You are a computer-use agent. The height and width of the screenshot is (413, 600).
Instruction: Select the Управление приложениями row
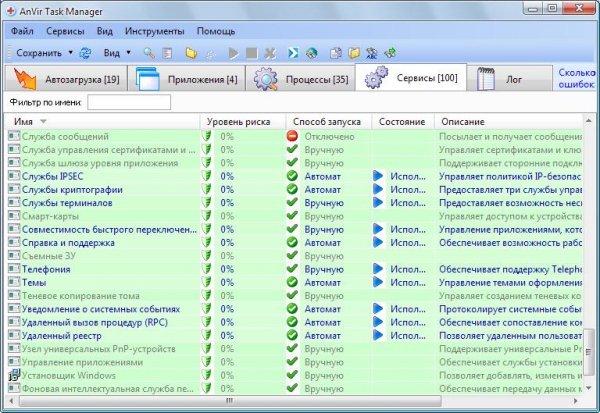pyautogui.click(x=295, y=362)
